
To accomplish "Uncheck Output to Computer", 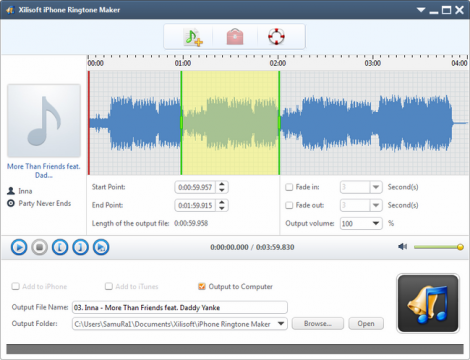I will point(202,286).
